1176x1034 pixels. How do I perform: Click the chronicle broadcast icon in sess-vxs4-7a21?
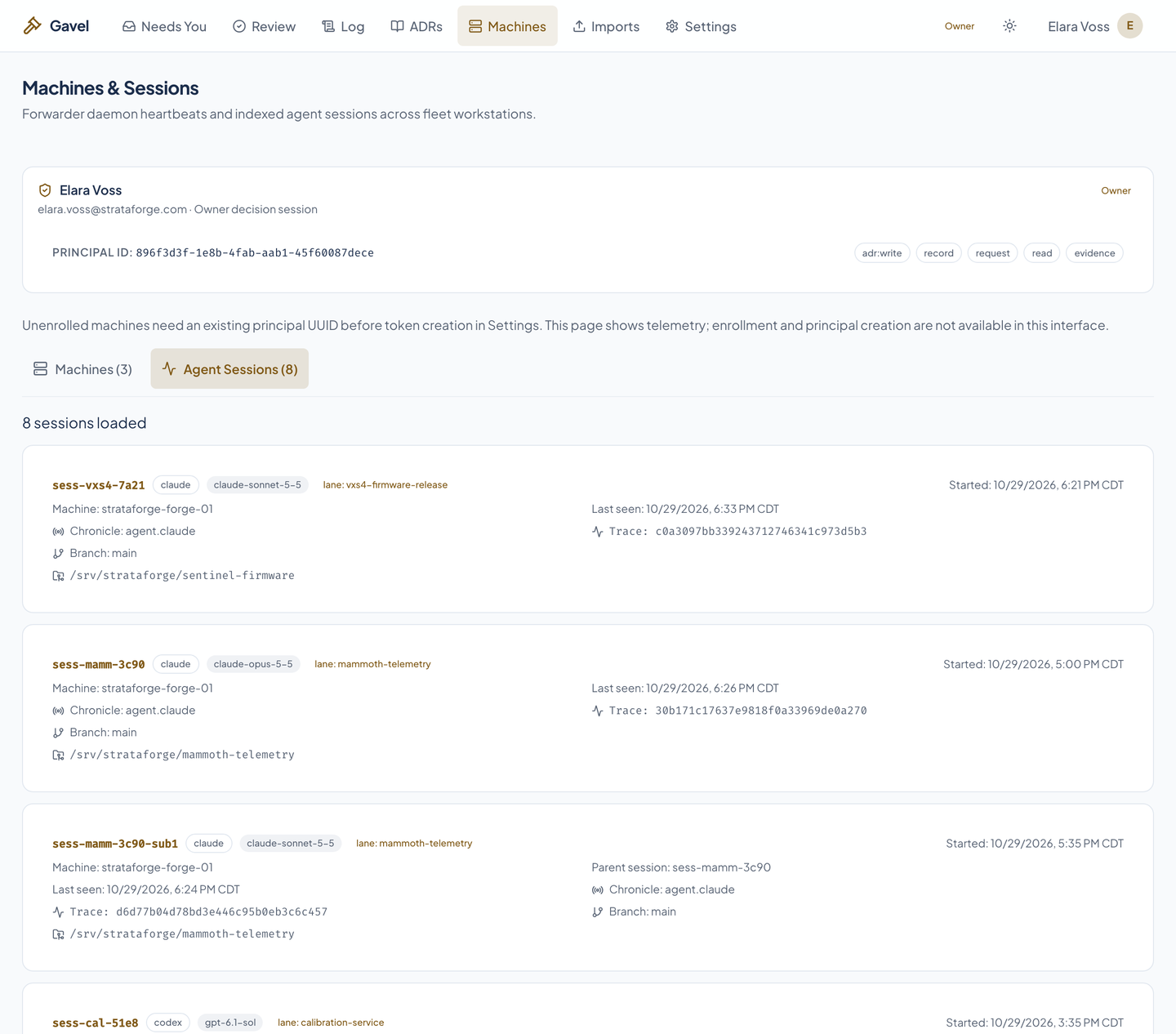pyautogui.click(x=58, y=532)
